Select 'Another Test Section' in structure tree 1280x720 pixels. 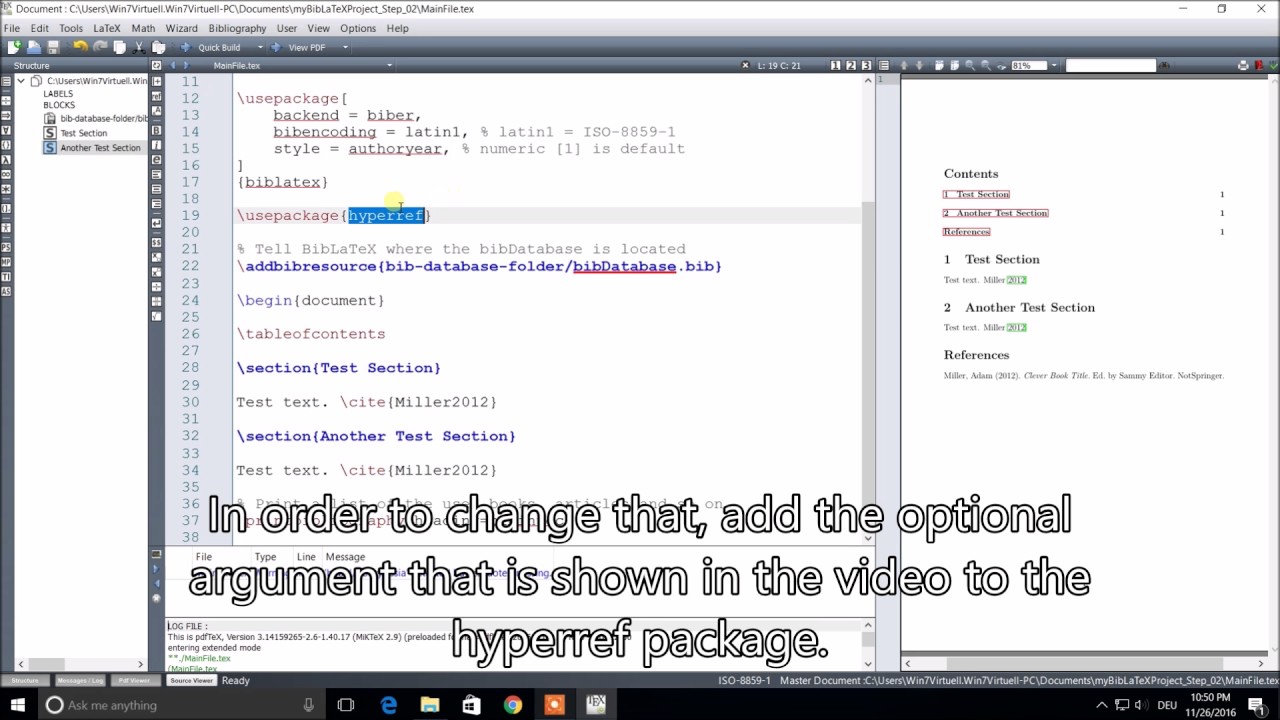100,148
